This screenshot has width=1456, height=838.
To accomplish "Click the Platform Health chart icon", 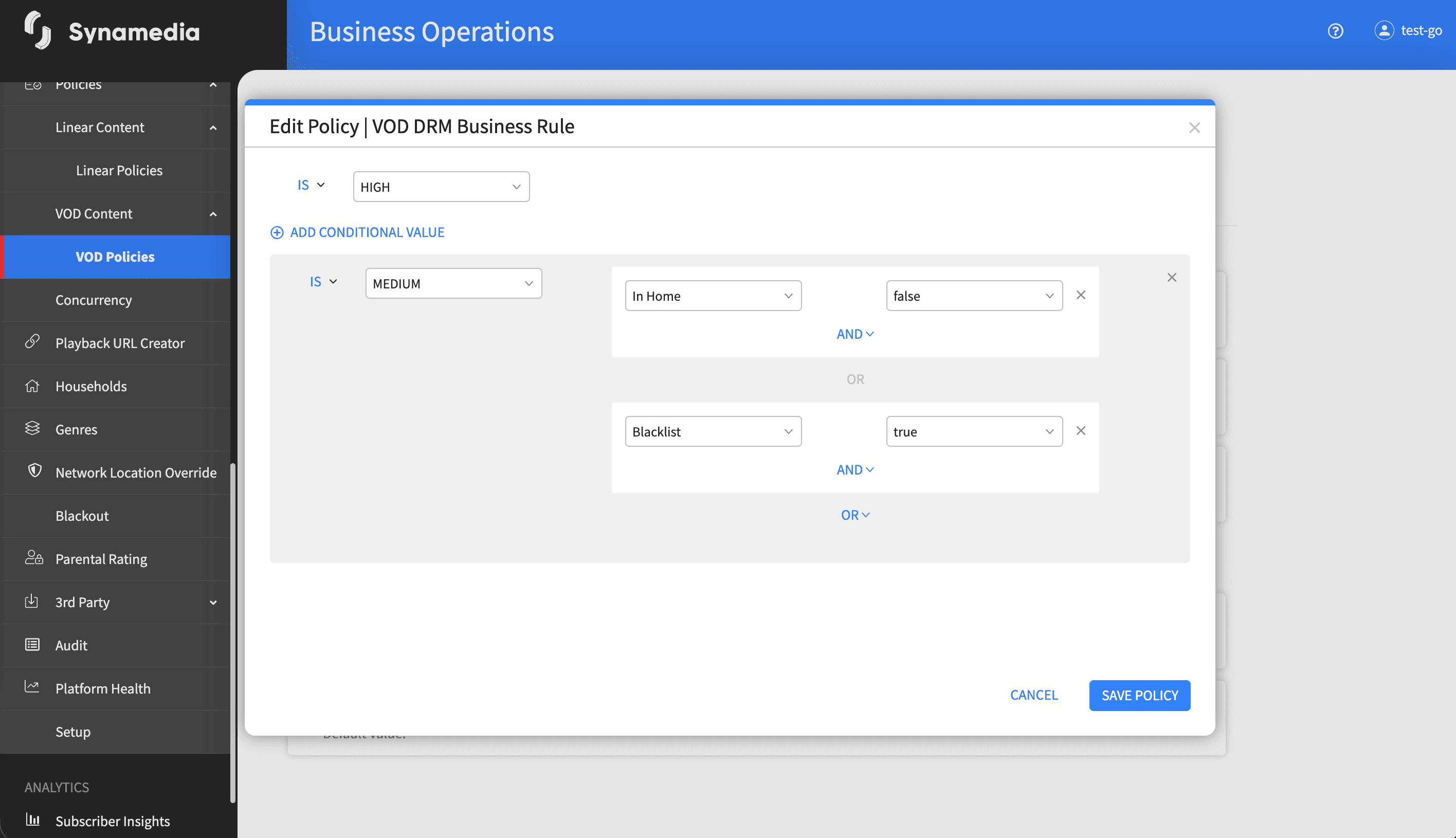I will pos(32,687).
